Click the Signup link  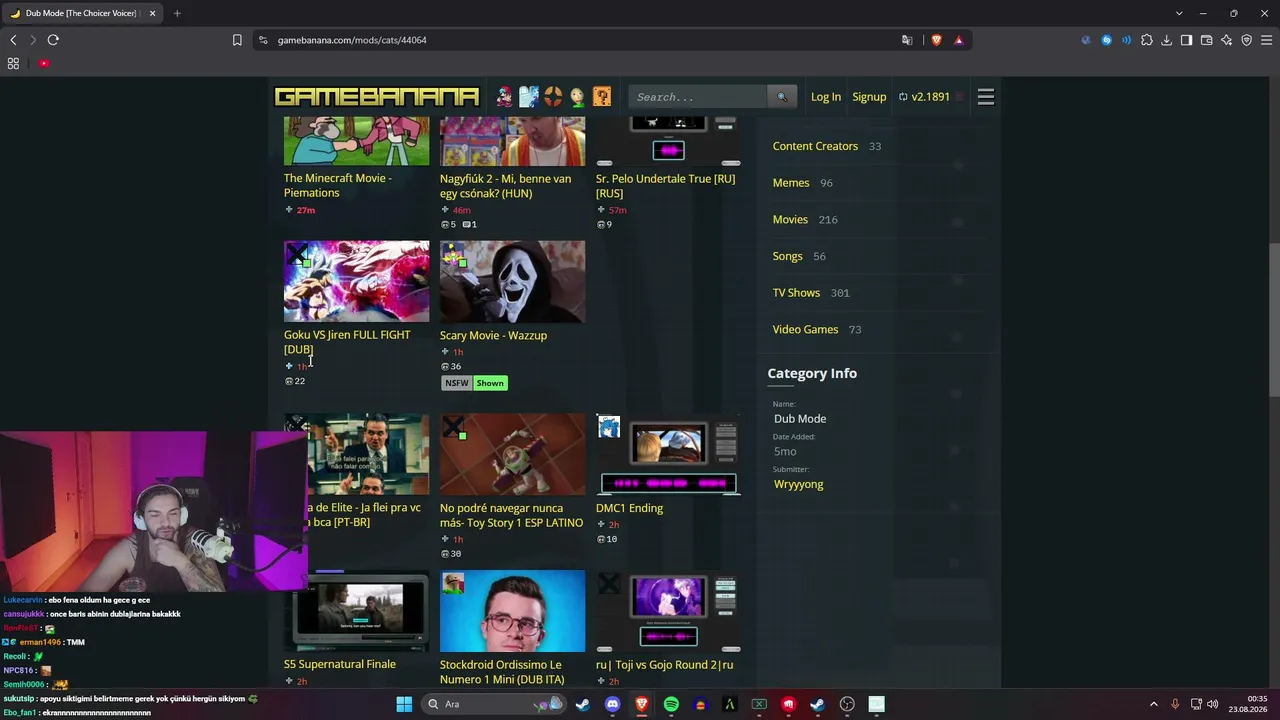(869, 97)
